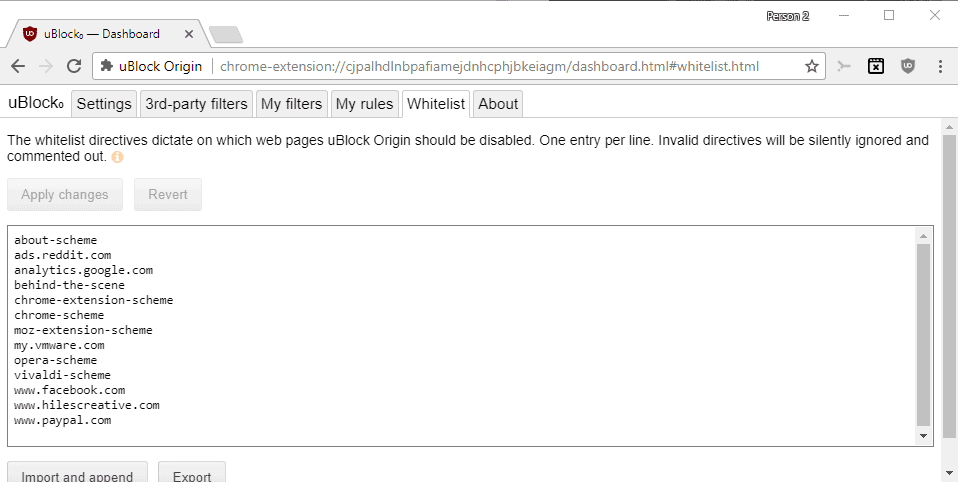958x482 pixels.
Task: Open the Settings tab
Action: [104, 104]
